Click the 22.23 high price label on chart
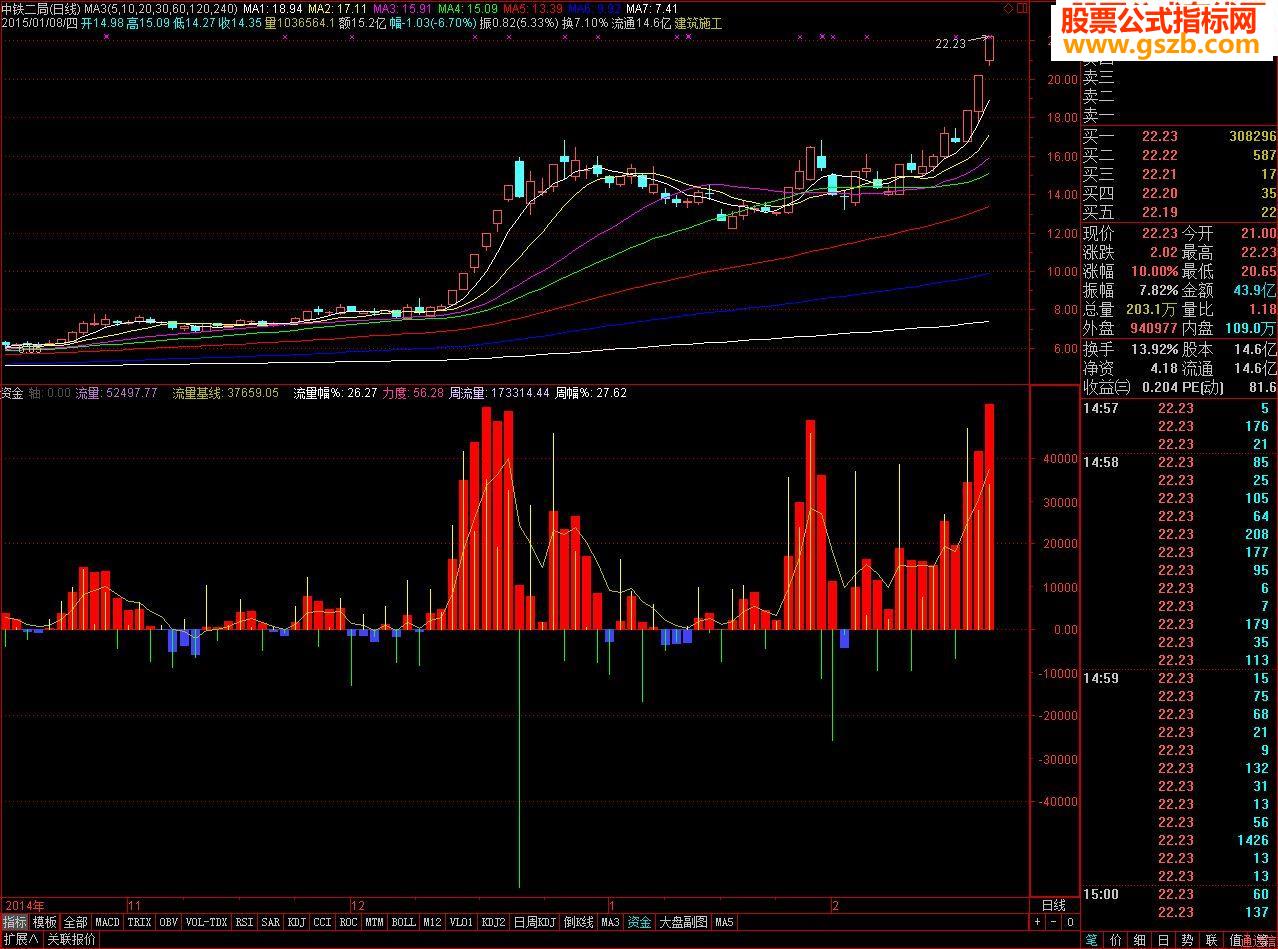 951,43
